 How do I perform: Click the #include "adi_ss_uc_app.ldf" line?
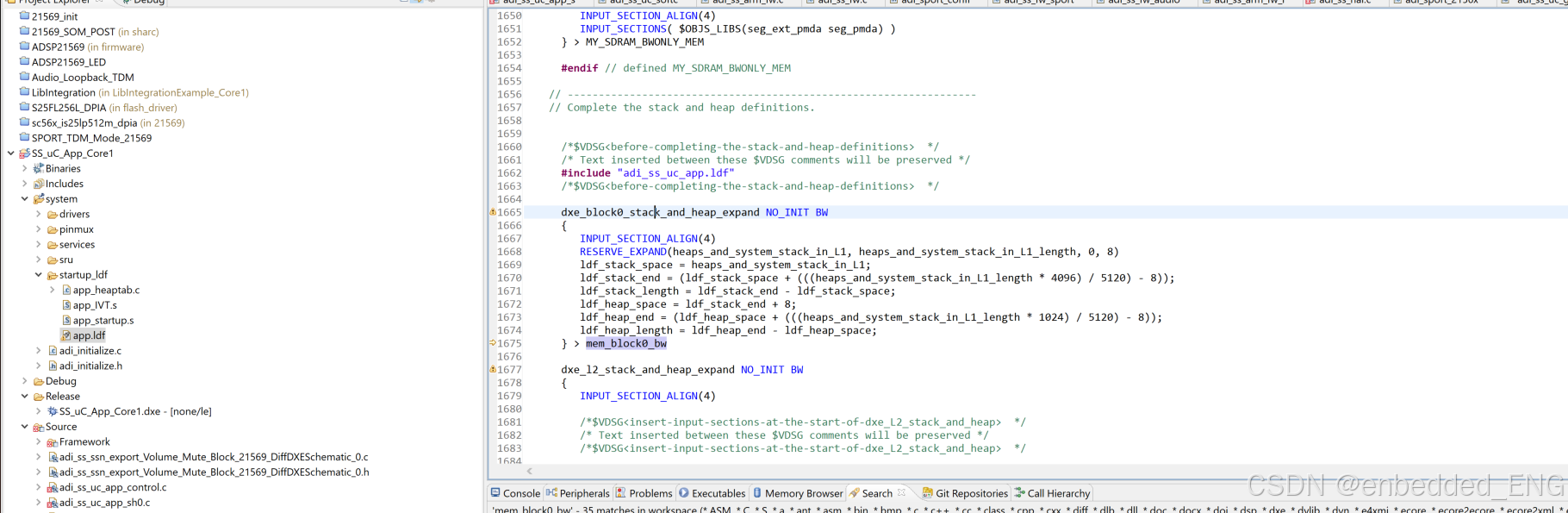pos(648,172)
